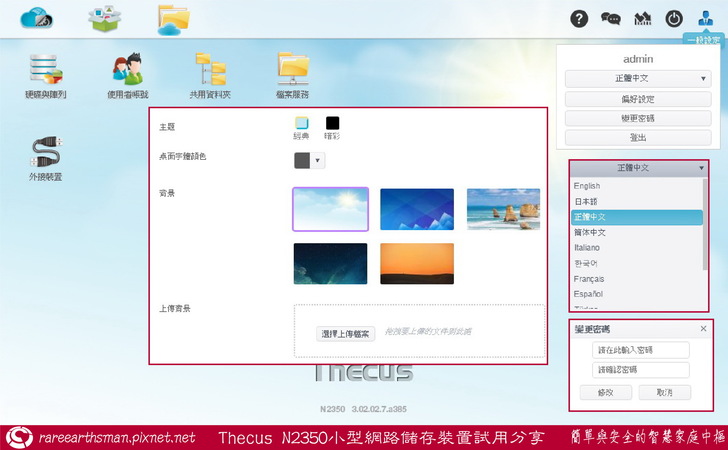728x450 pixels.
Task: Open the messages chat bubble icon
Action: 610,19
